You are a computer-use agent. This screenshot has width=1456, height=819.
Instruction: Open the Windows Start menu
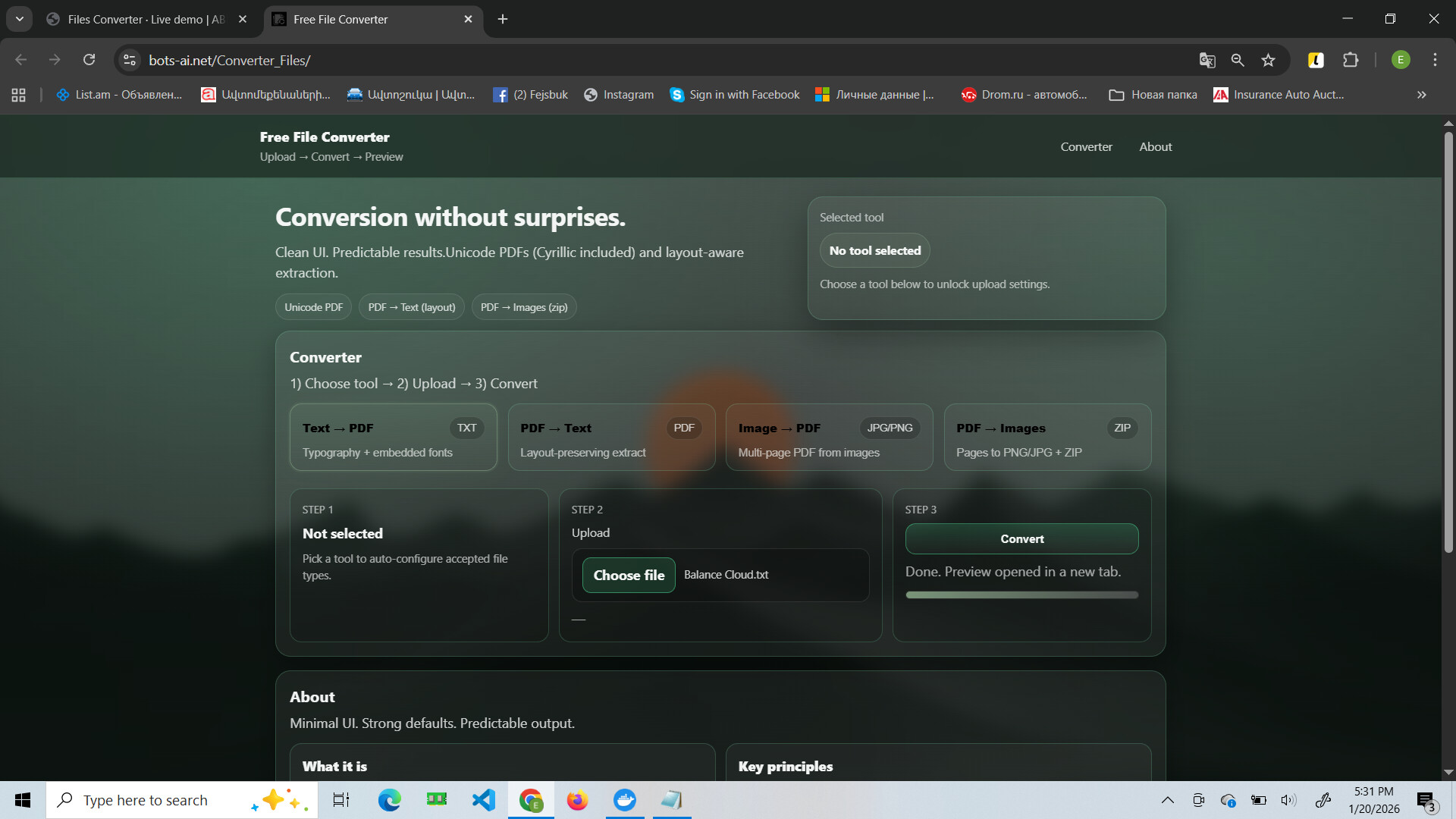22,799
